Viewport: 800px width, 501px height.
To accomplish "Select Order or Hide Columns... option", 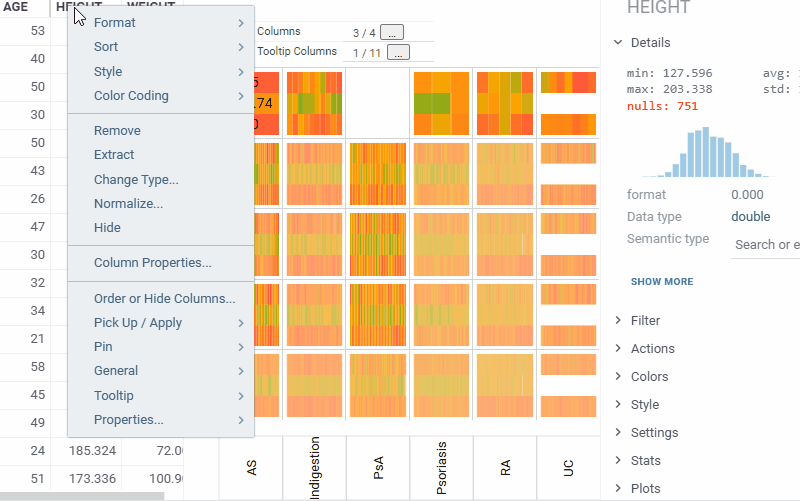I will coord(164,299).
